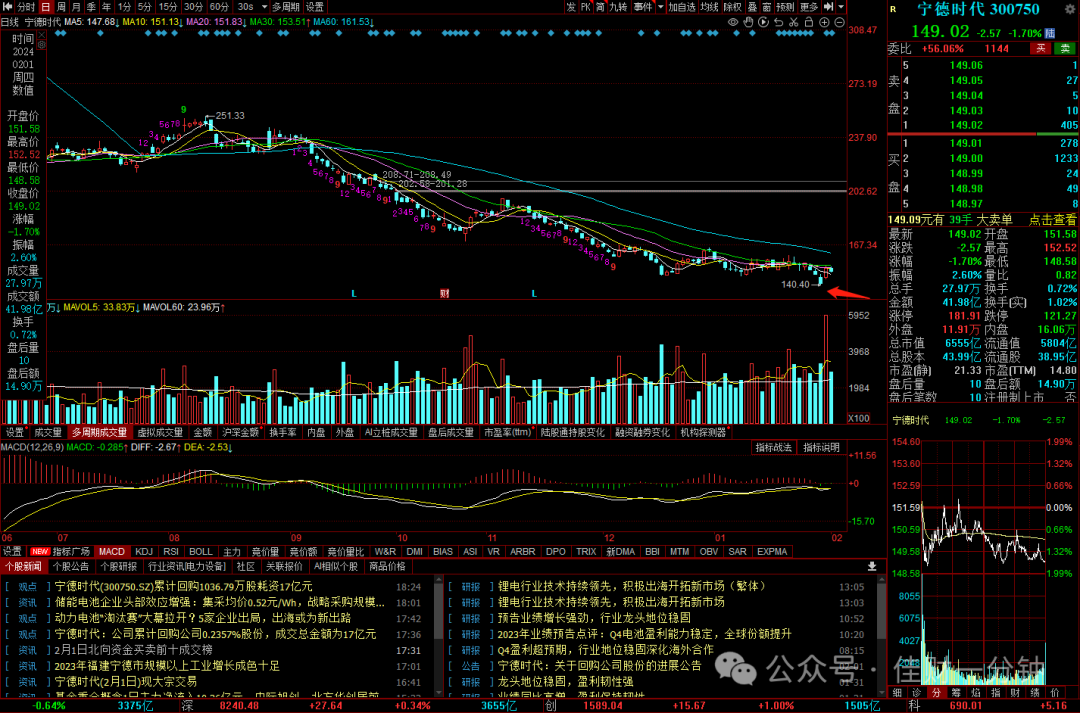
Task: Start chart replay with the play icon
Action: pyautogui.click(x=763, y=23)
